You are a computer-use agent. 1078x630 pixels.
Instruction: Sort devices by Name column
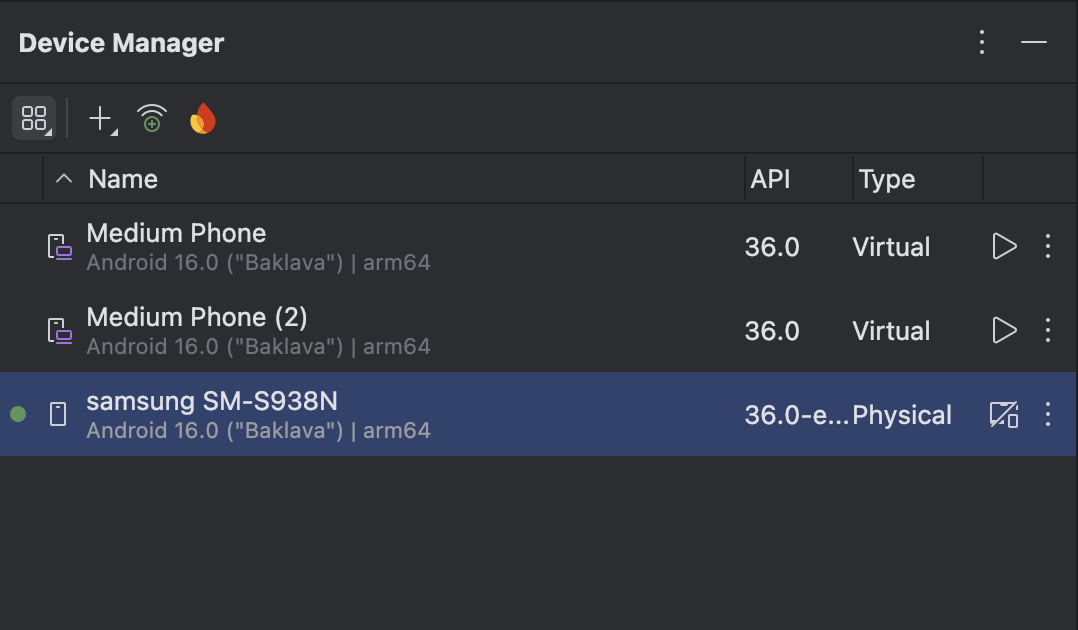click(x=123, y=179)
